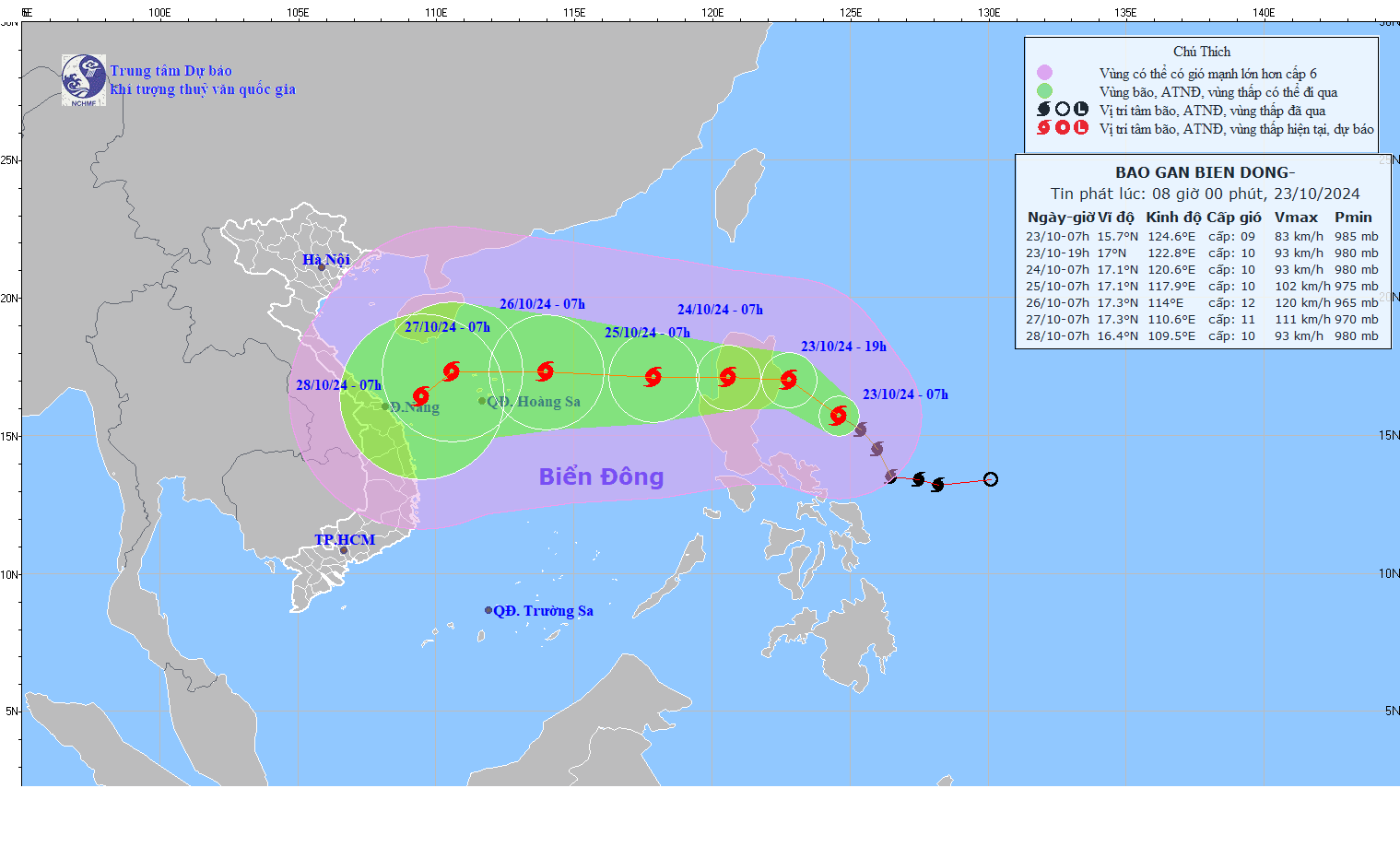Click the black hollow circle in the legend
This screenshot has width=1400, height=847.
(1063, 109)
